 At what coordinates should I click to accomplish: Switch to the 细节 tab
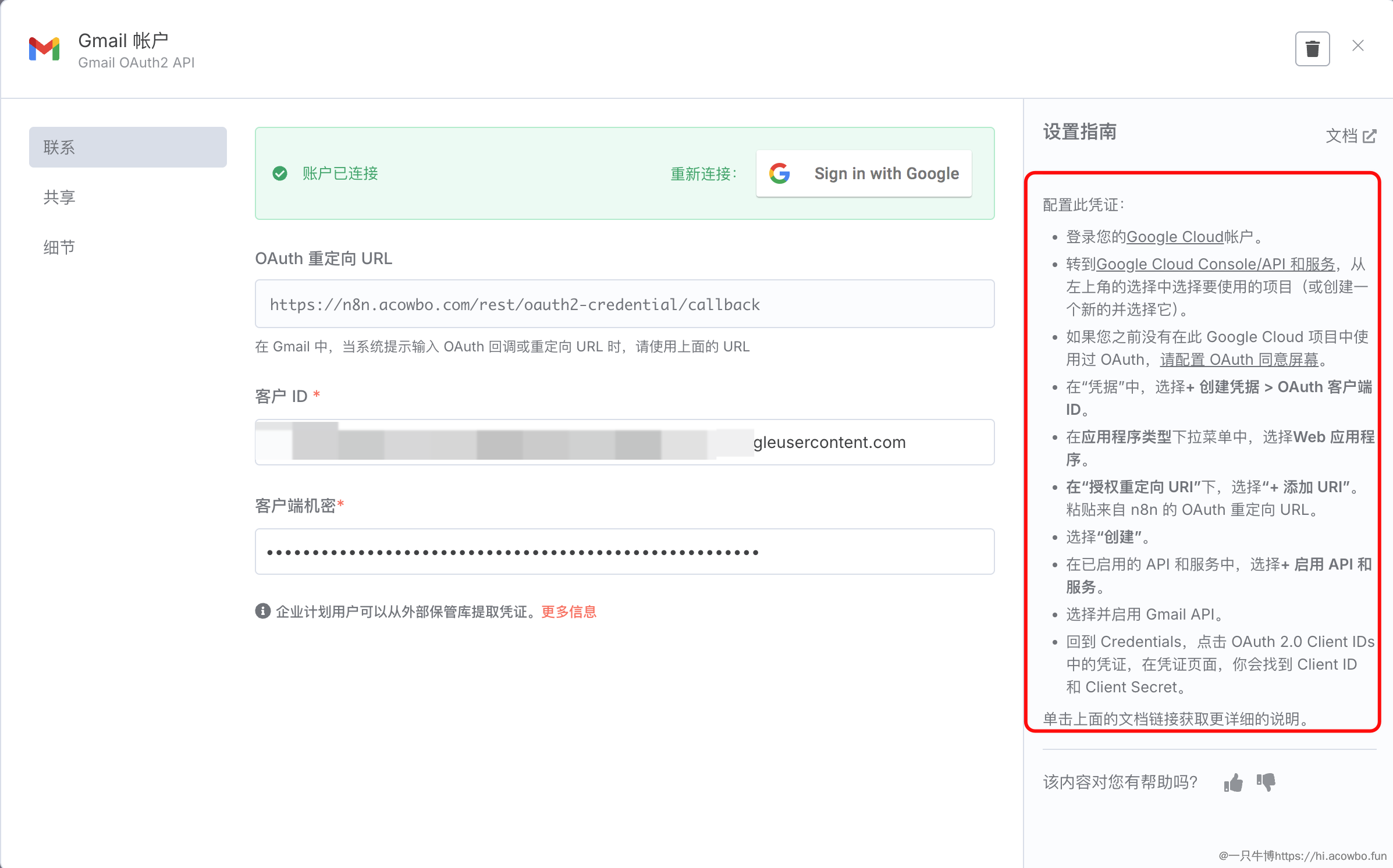[58, 247]
